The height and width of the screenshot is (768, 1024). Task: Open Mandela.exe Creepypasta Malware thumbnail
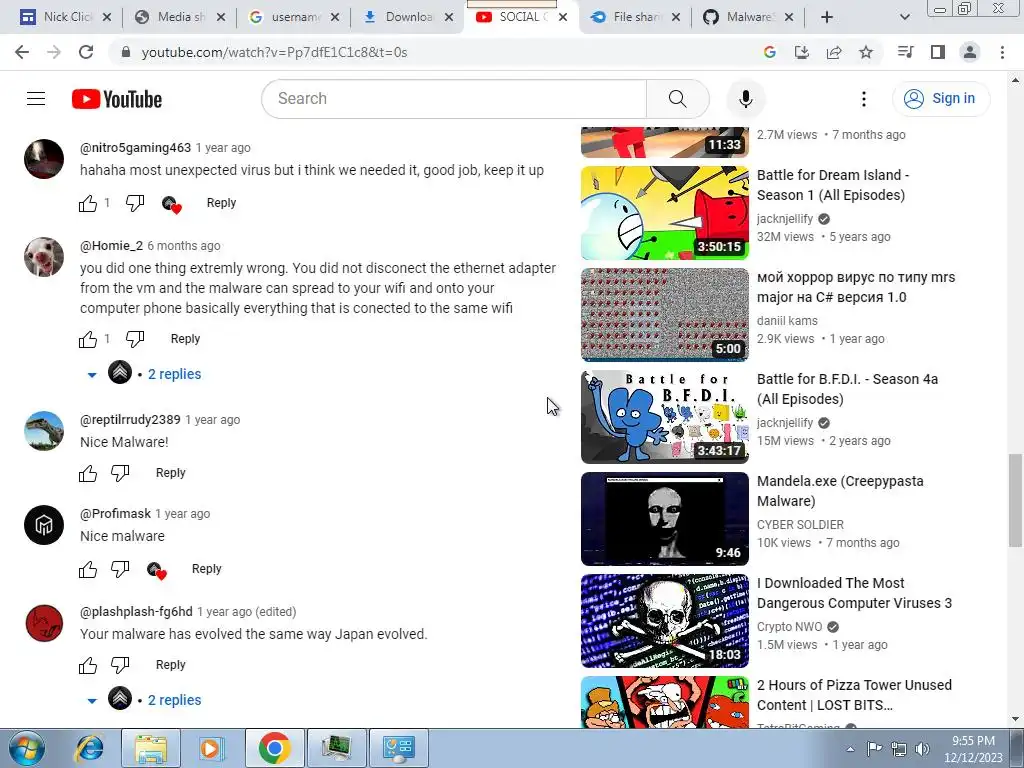(x=665, y=519)
